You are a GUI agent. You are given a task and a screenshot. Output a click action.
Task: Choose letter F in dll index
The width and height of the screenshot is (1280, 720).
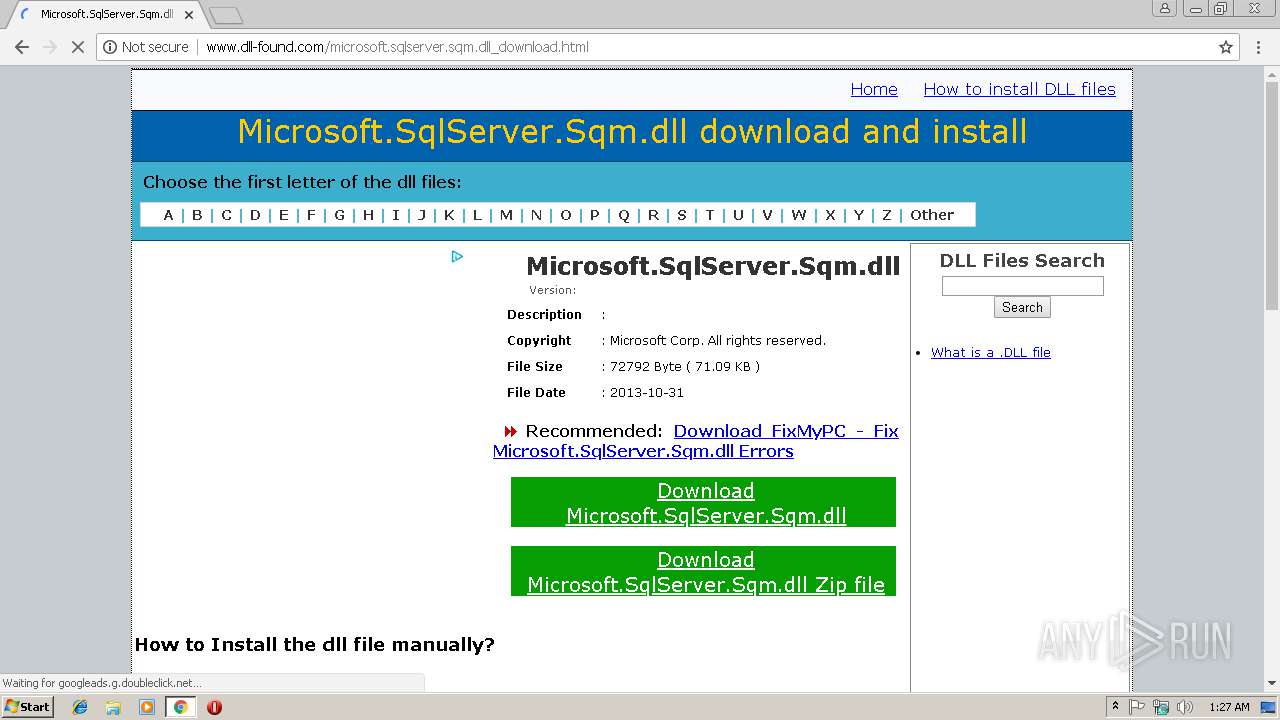click(x=311, y=215)
